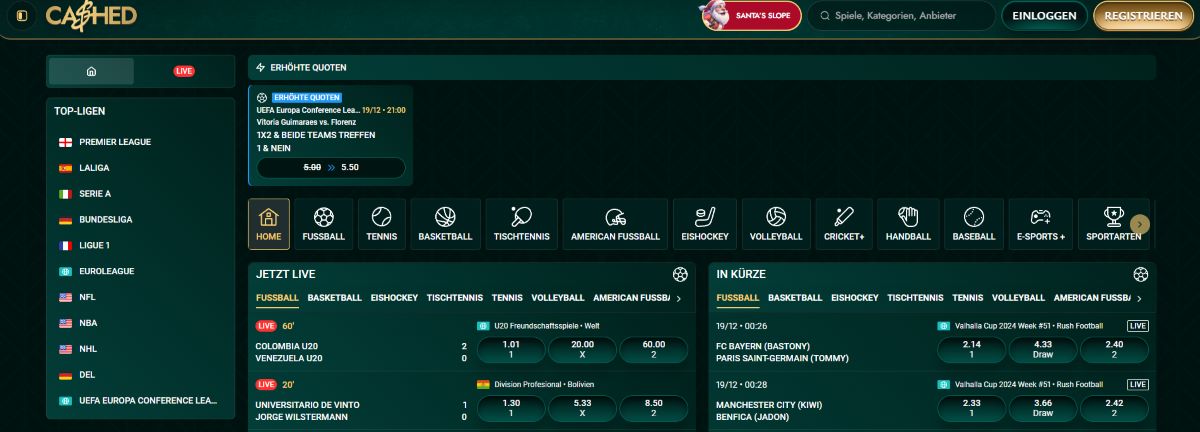1200x432 pixels.
Task: Select the 20.00 draw odds for Colombia U20
Action: click(582, 349)
